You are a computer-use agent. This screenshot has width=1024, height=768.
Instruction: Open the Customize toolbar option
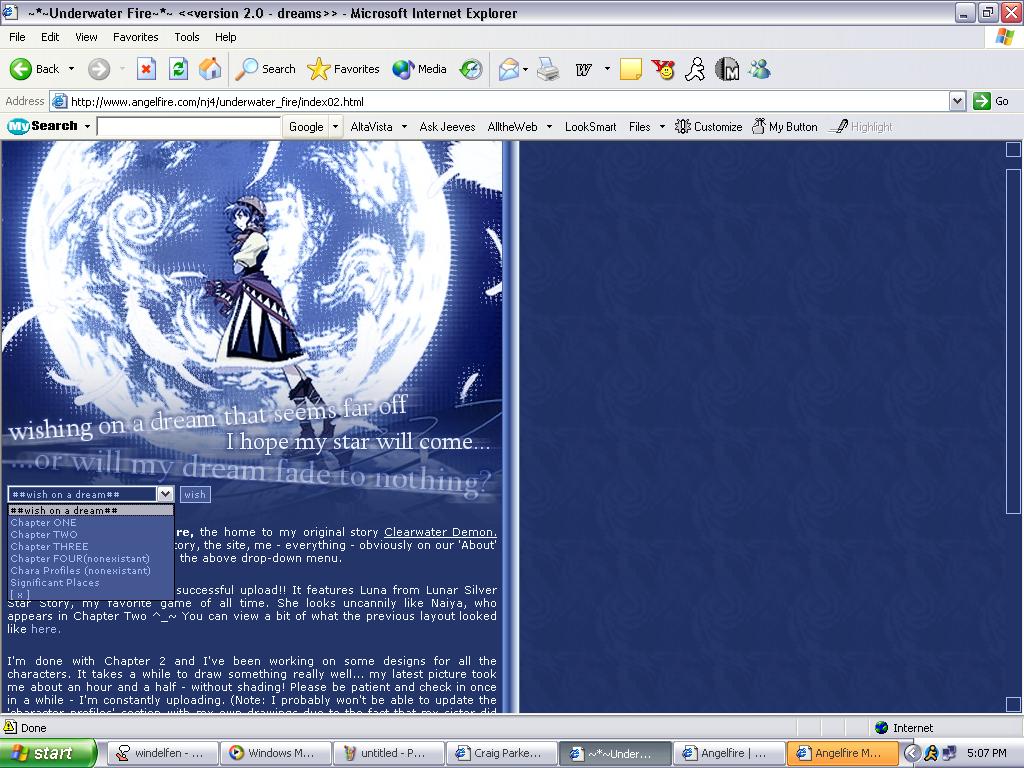709,127
